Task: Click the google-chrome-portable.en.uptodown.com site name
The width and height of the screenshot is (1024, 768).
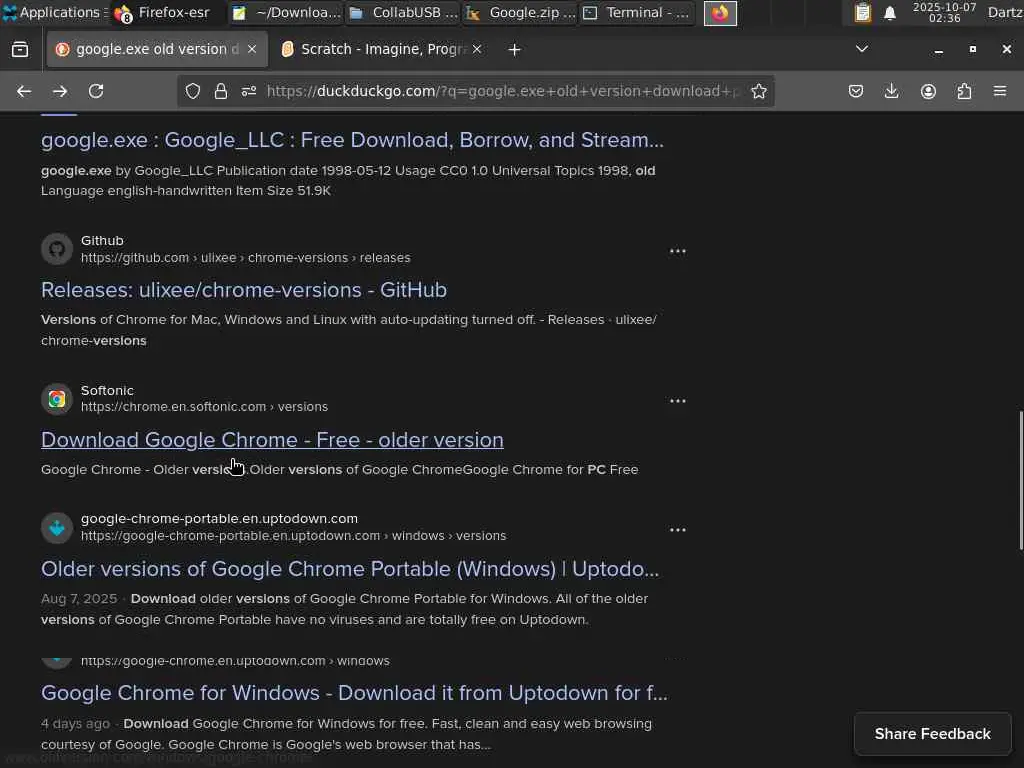Action: [219, 519]
